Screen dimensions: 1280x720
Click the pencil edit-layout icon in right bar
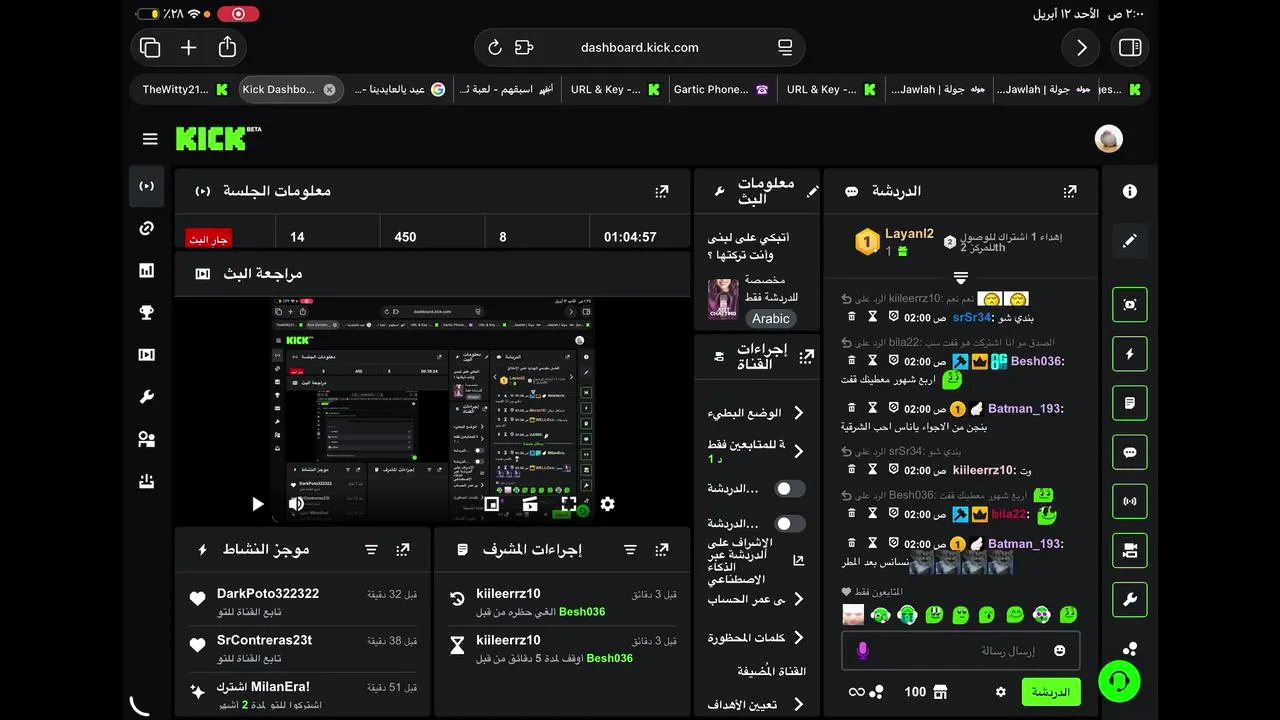(1130, 241)
